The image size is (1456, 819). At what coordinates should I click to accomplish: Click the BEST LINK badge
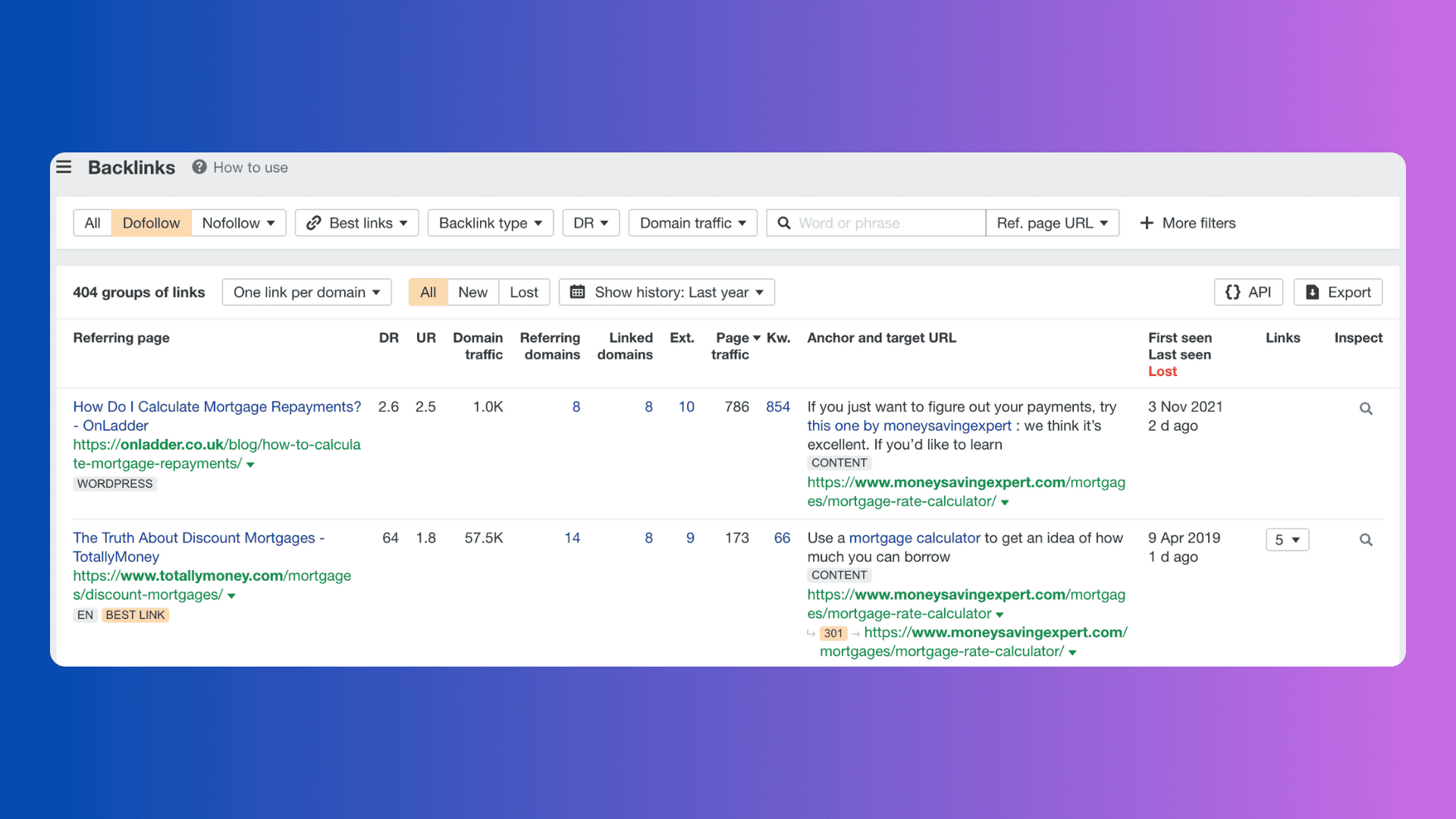coord(135,615)
